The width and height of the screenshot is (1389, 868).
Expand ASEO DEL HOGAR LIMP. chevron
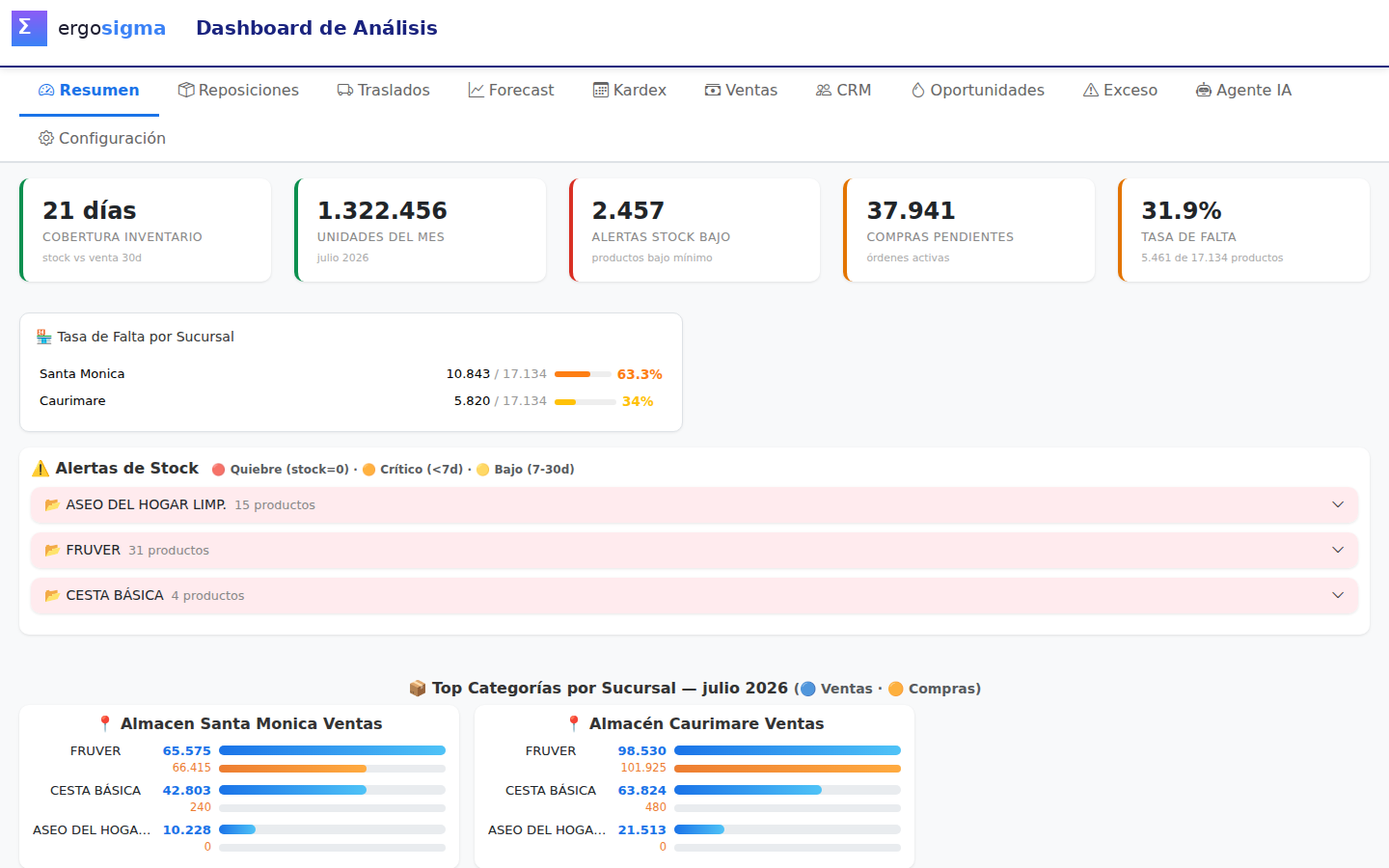point(1338,504)
